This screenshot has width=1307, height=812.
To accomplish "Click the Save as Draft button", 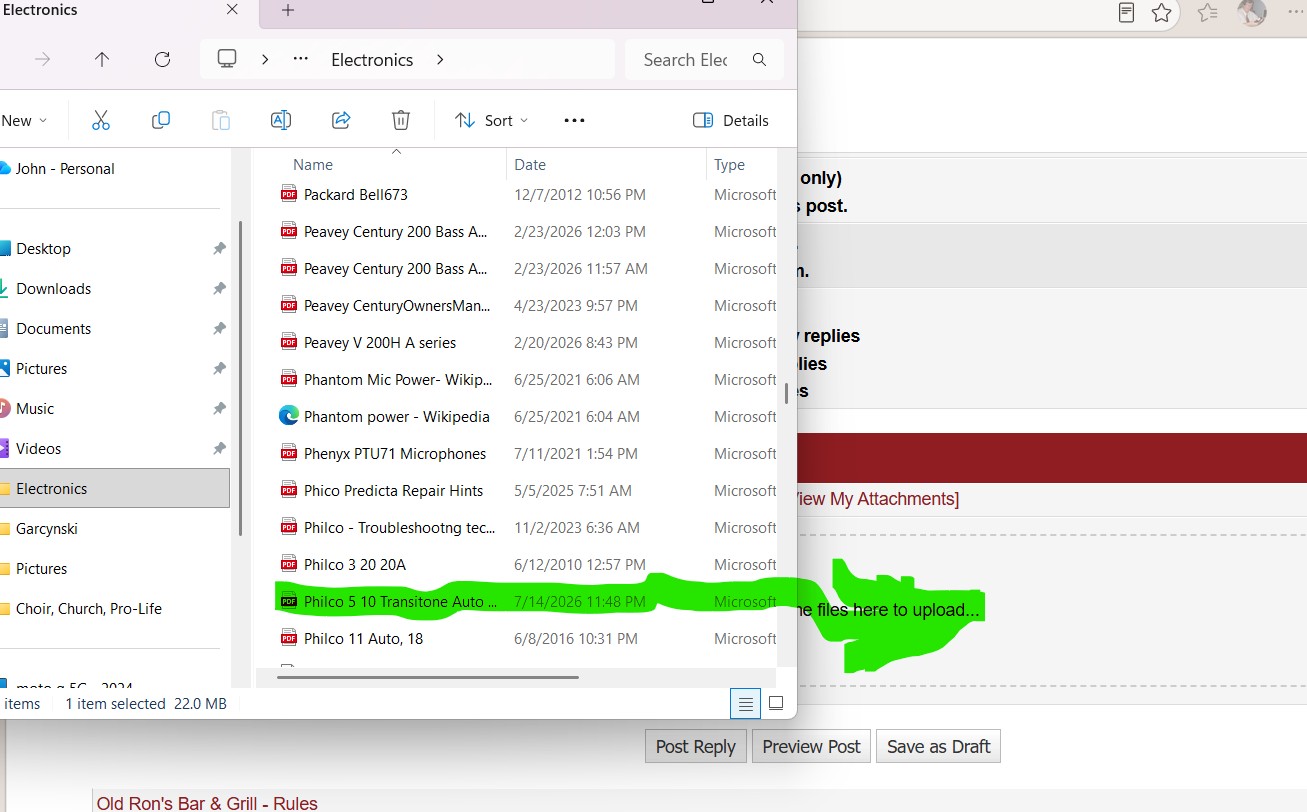I will tap(938, 747).
